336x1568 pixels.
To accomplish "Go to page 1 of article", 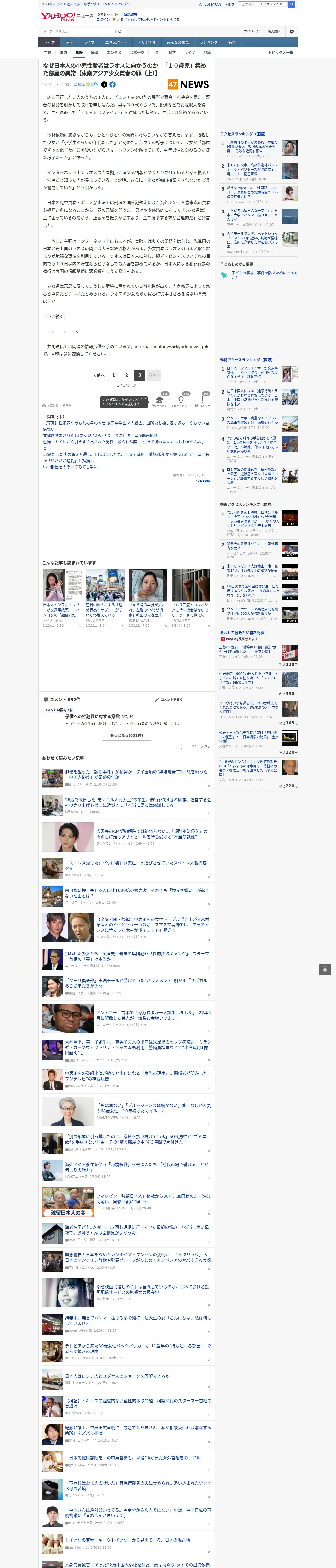I will pyautogui.click(x=113, y=375).
